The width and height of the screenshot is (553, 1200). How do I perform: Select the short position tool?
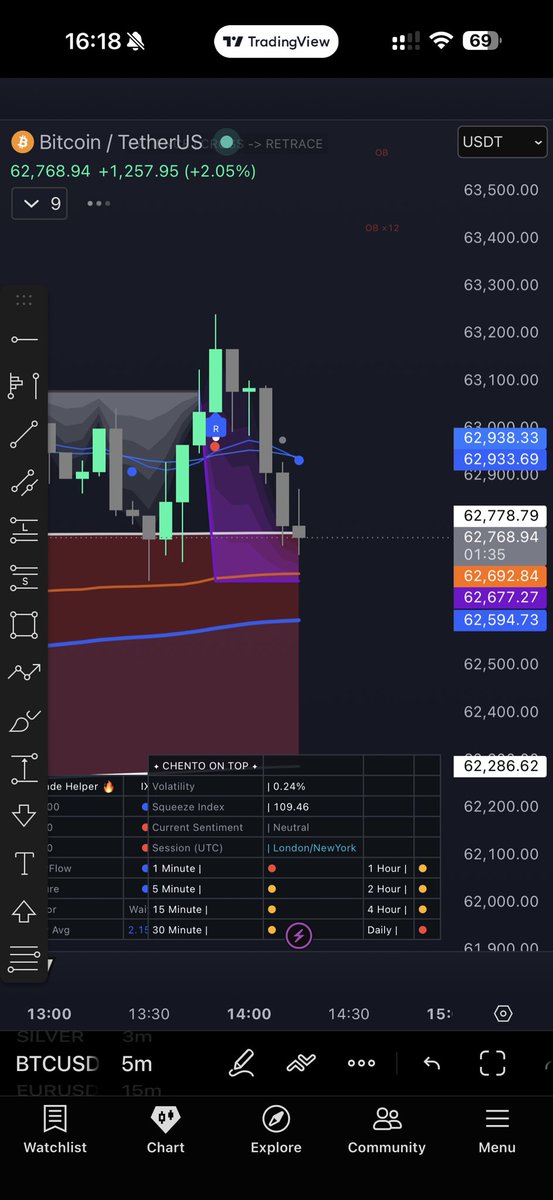coord(24,577)
